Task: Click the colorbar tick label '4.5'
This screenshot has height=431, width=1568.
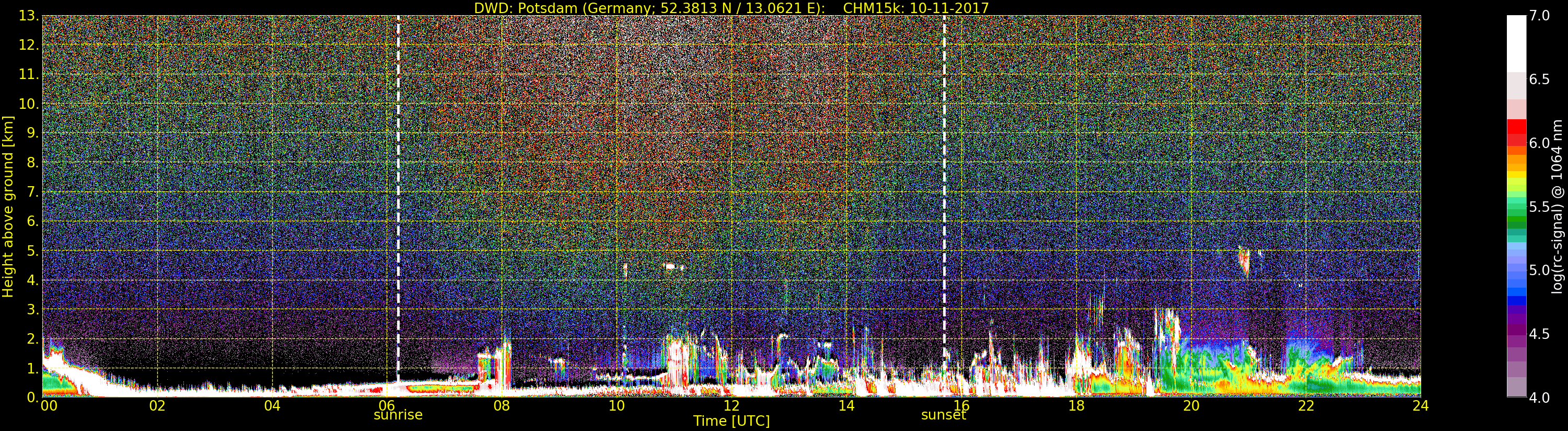Action: click(1539, 334)
